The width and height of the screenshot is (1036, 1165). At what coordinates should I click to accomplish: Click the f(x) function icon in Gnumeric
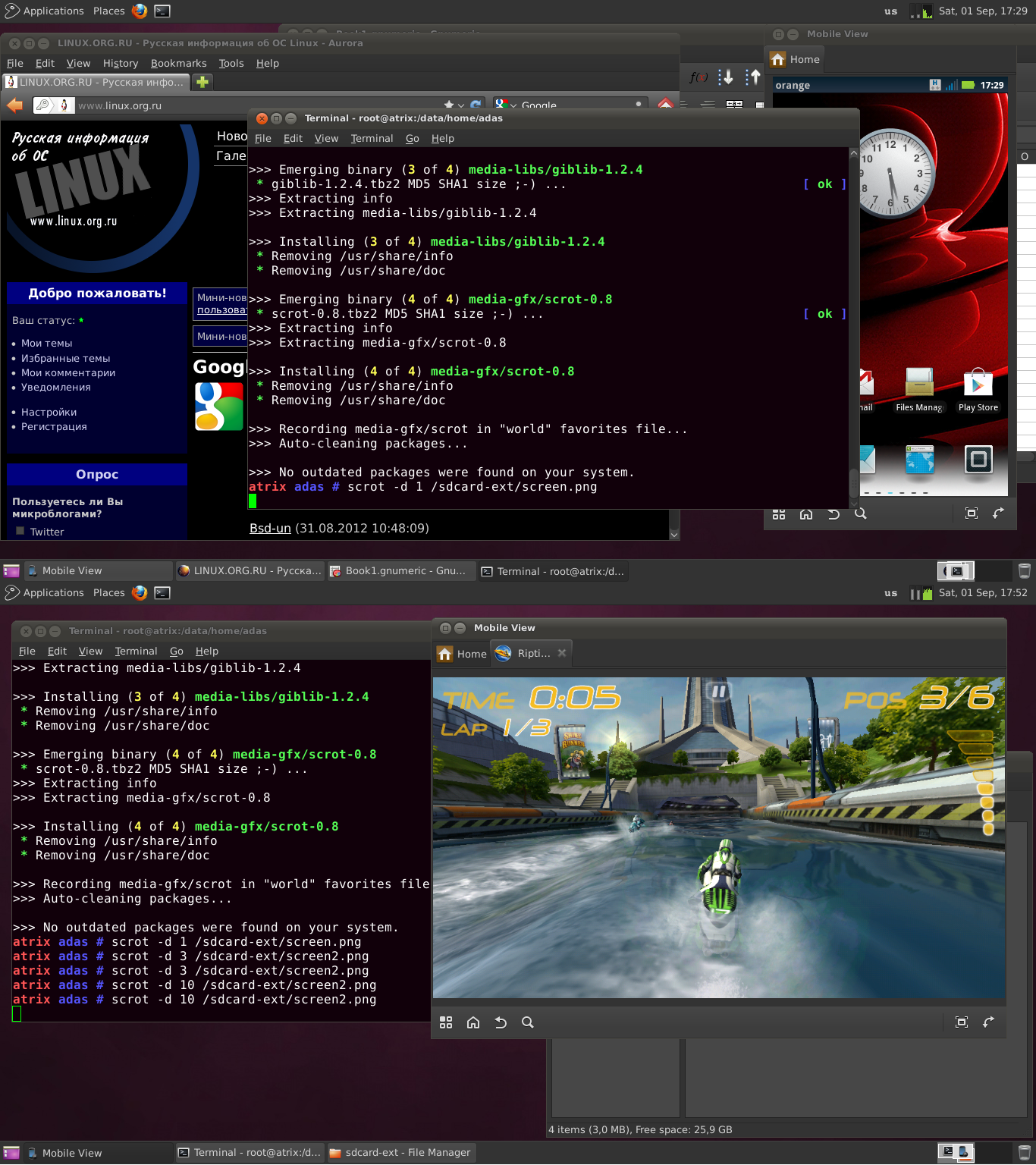699,77
